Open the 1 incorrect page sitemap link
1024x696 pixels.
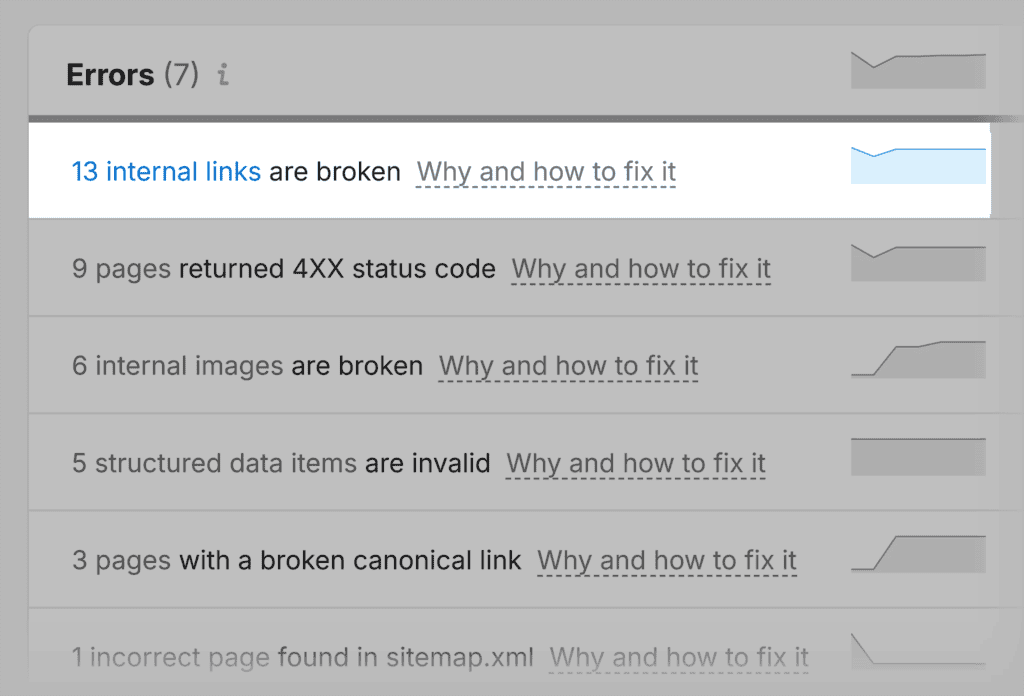pyautogui.click(x=171, y=657)
